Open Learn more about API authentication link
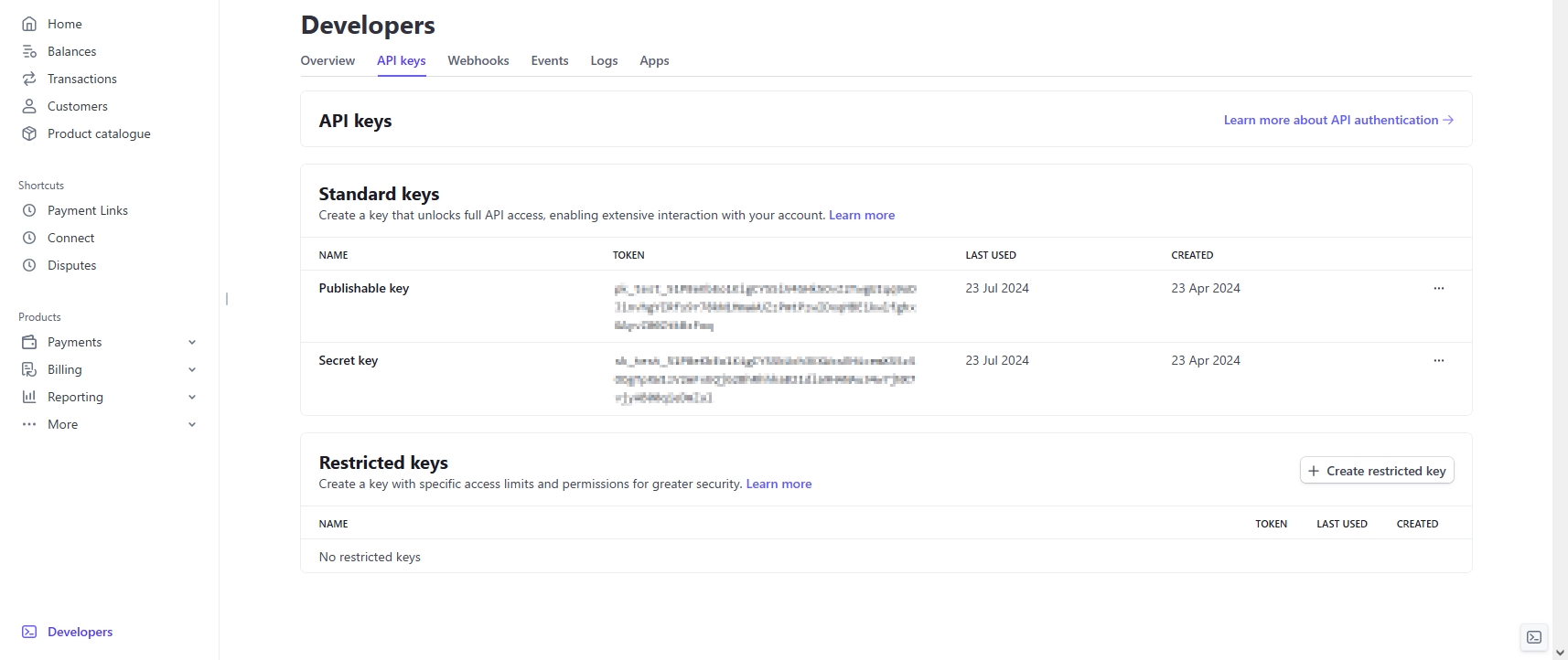 1338,120
